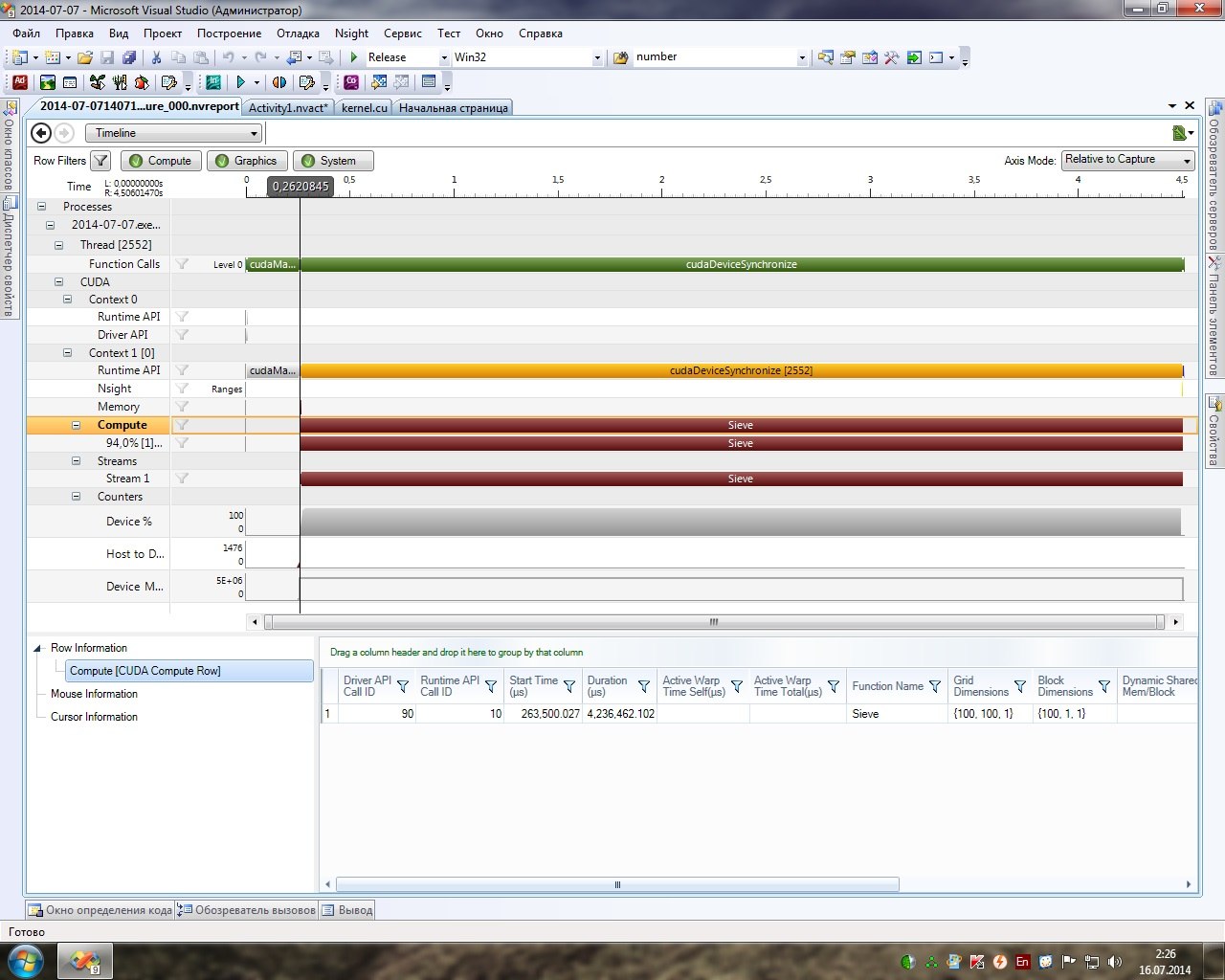Open the Обозреватель вызовов panel tab
1225x980 pixels.
coord(247,910)
